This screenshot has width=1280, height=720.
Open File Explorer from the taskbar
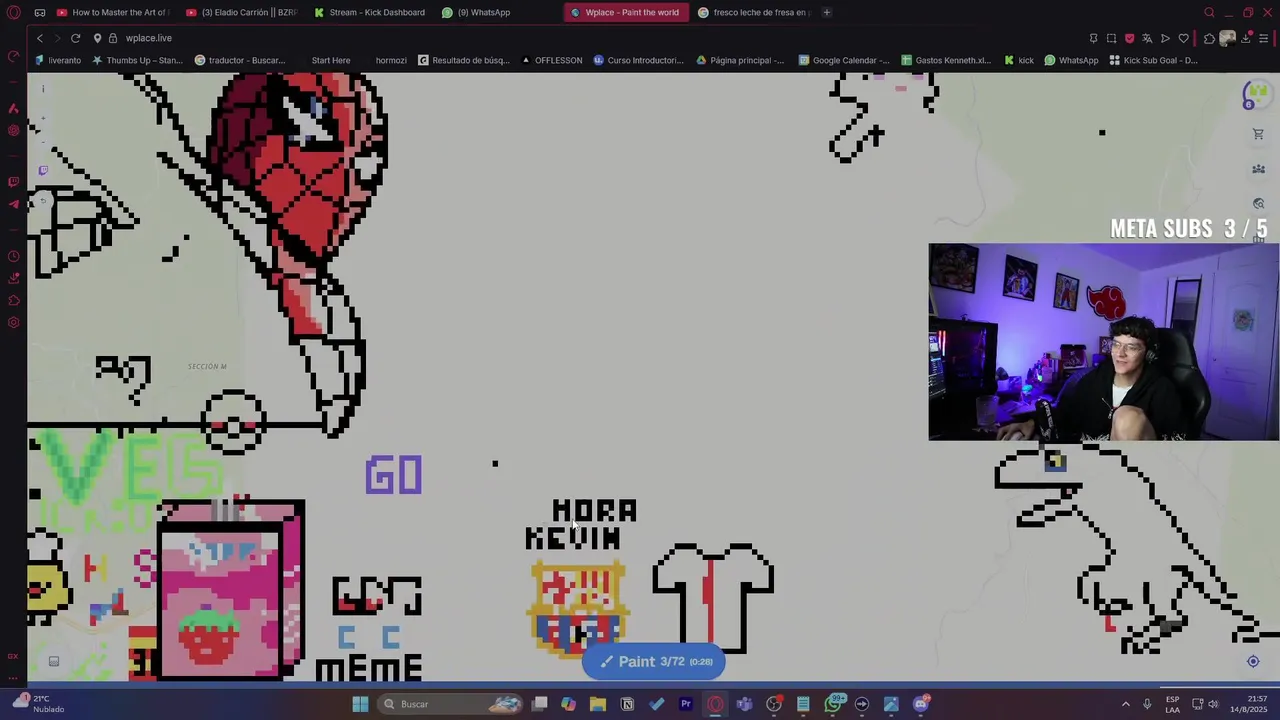point(598,704)
